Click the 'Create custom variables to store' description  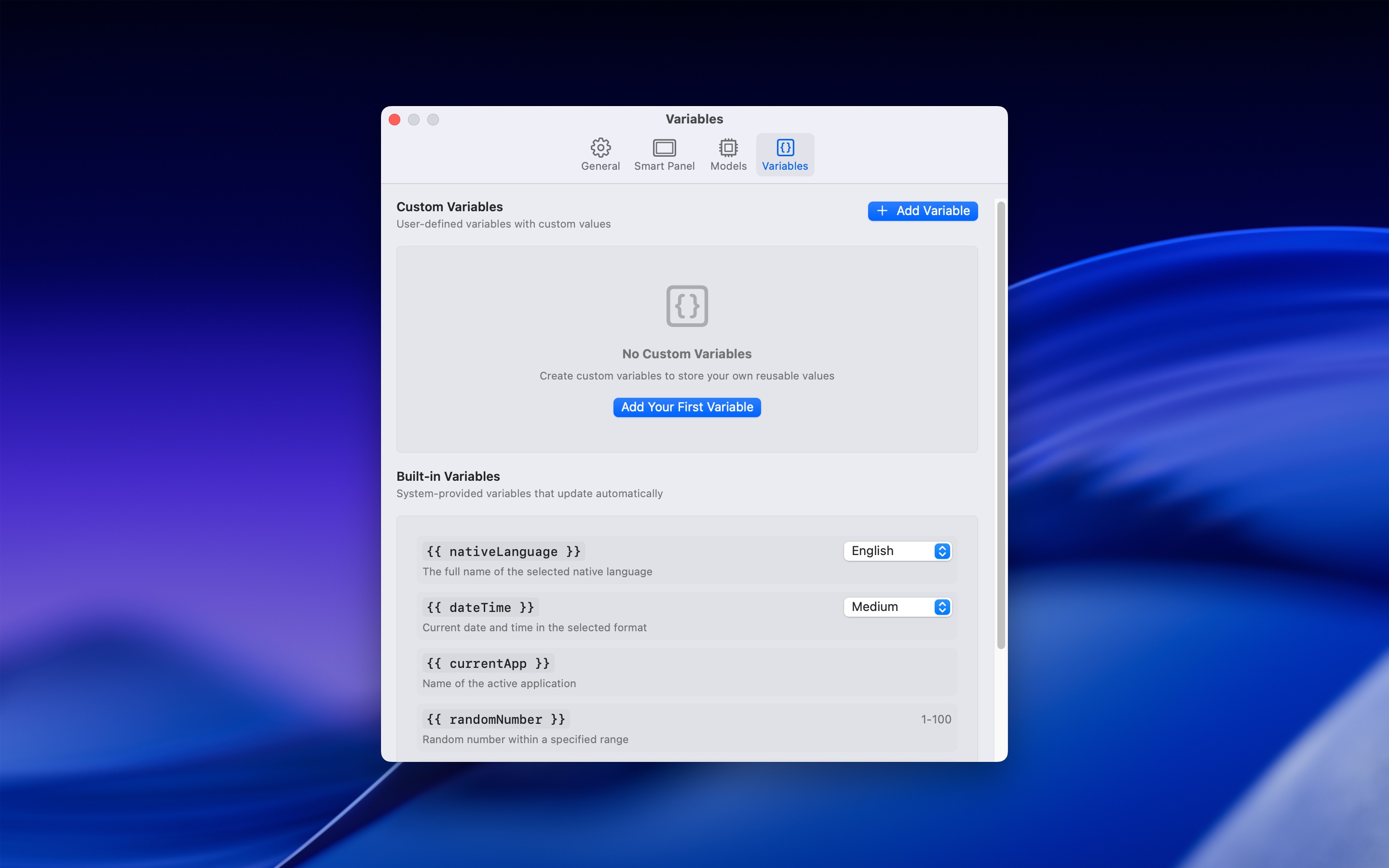687,376
